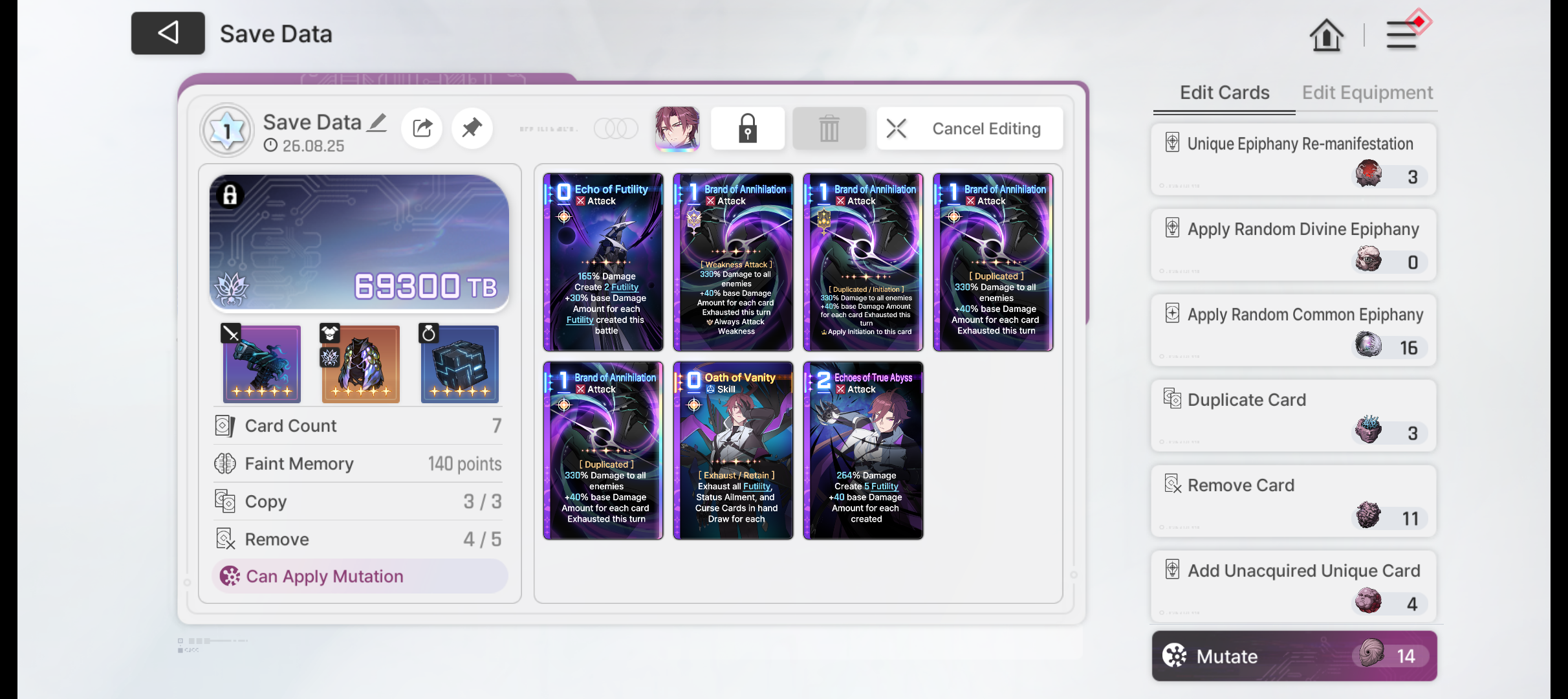
Task: Tap the Copy 3 / 3 value
Action: tap(482, 501)
